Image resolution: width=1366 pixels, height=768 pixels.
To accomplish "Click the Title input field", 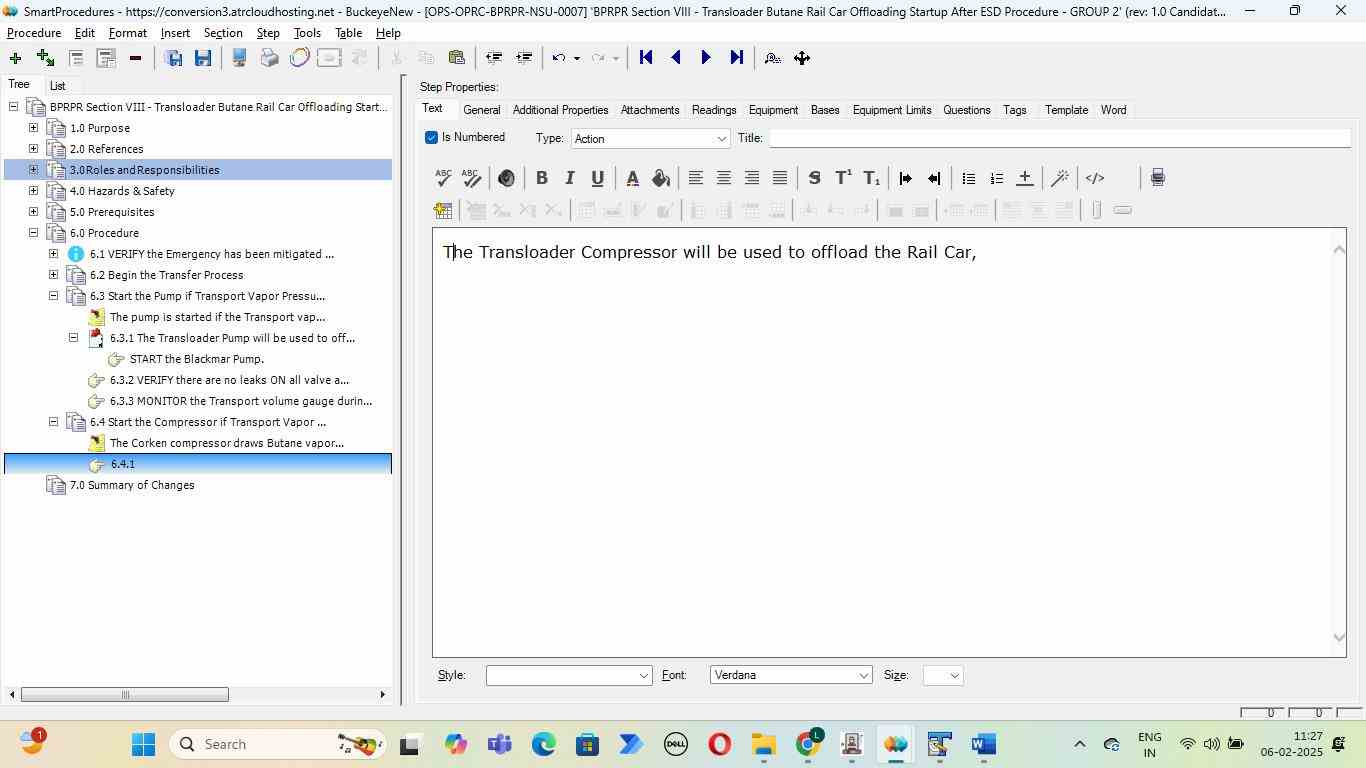I will tap(1060, 138).
